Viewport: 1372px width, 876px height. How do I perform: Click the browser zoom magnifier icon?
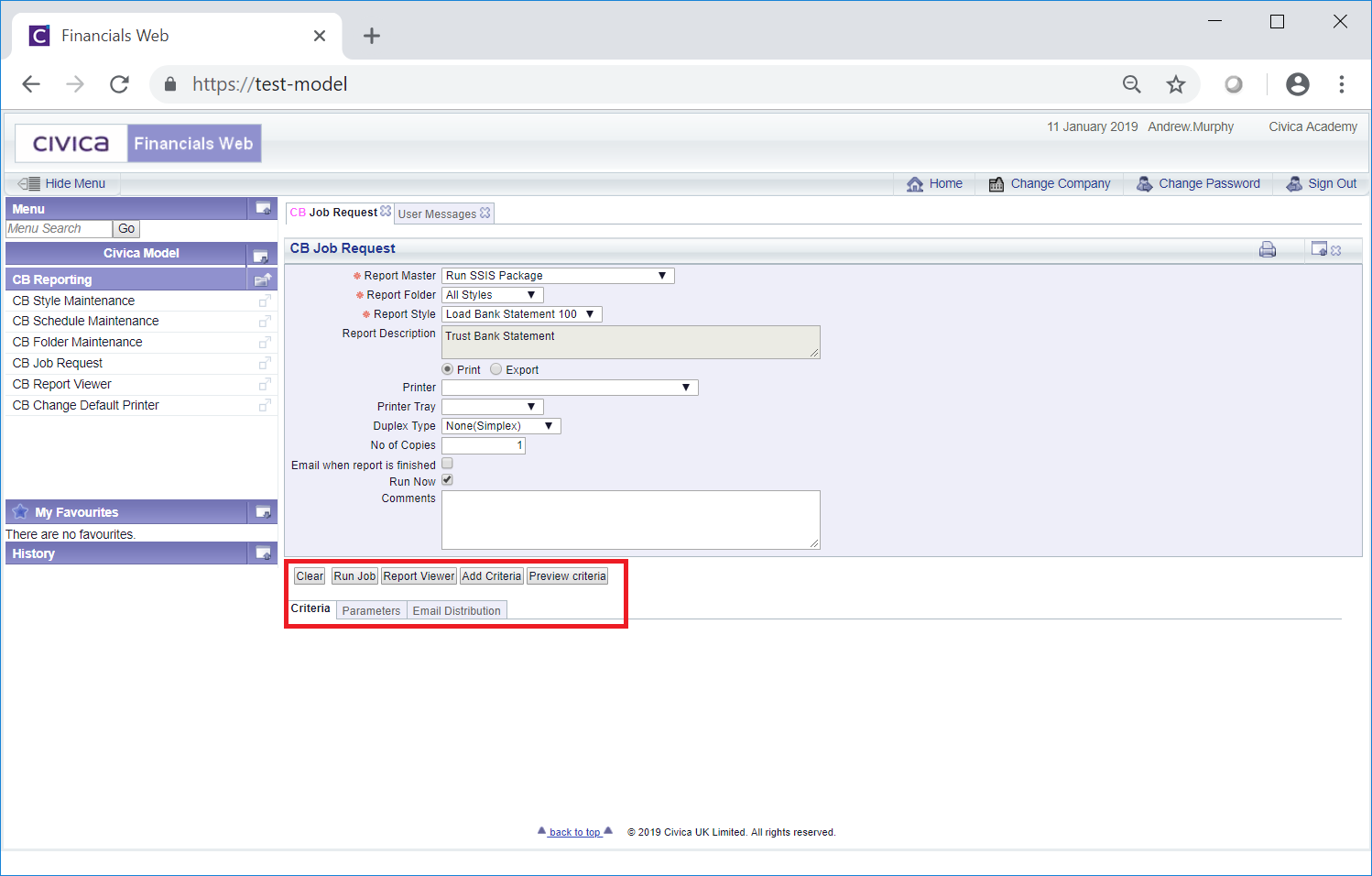pos(1132,84)
